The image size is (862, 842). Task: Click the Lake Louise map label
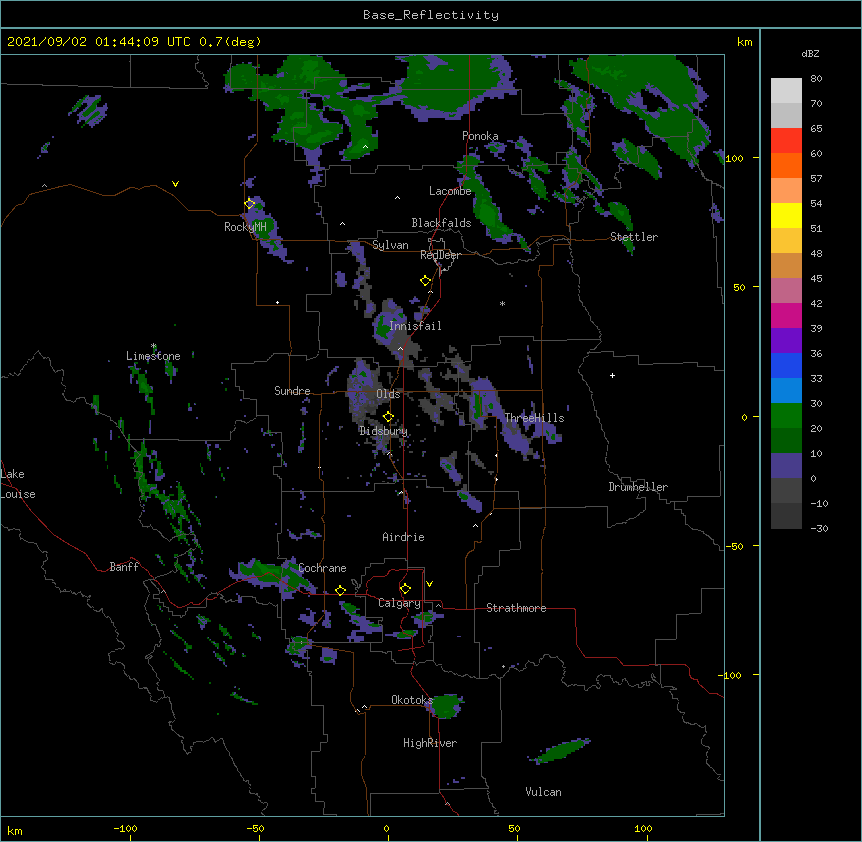point(18,484)
